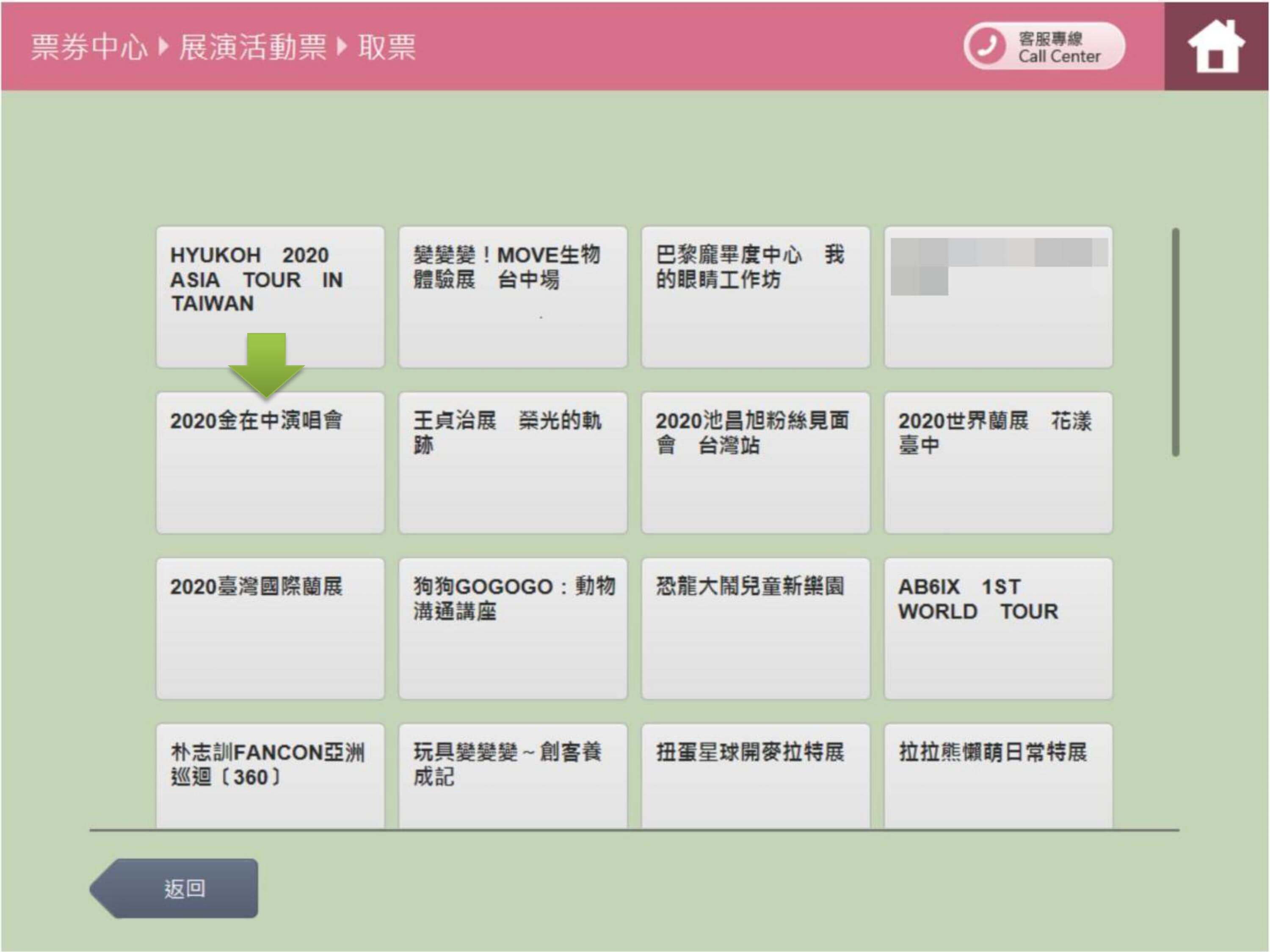Open 玩具變變變～創客養成記 tile
This screenshot has width=1270, height=952.
coord(513,775)
